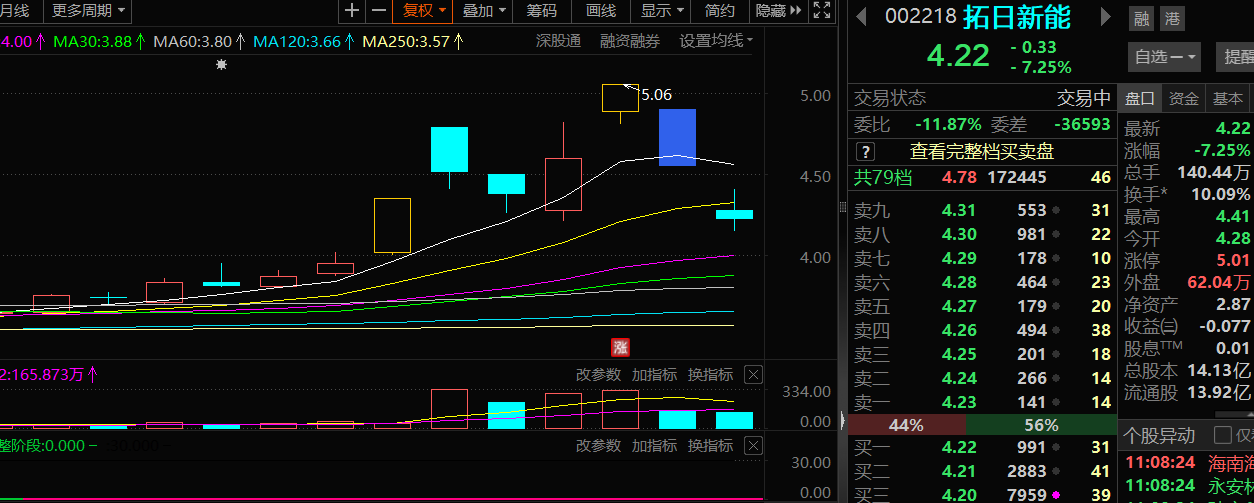Click 加指标 in the volume panel
This screenshot has width=1254, height=503.
click(x=654, y=375)
